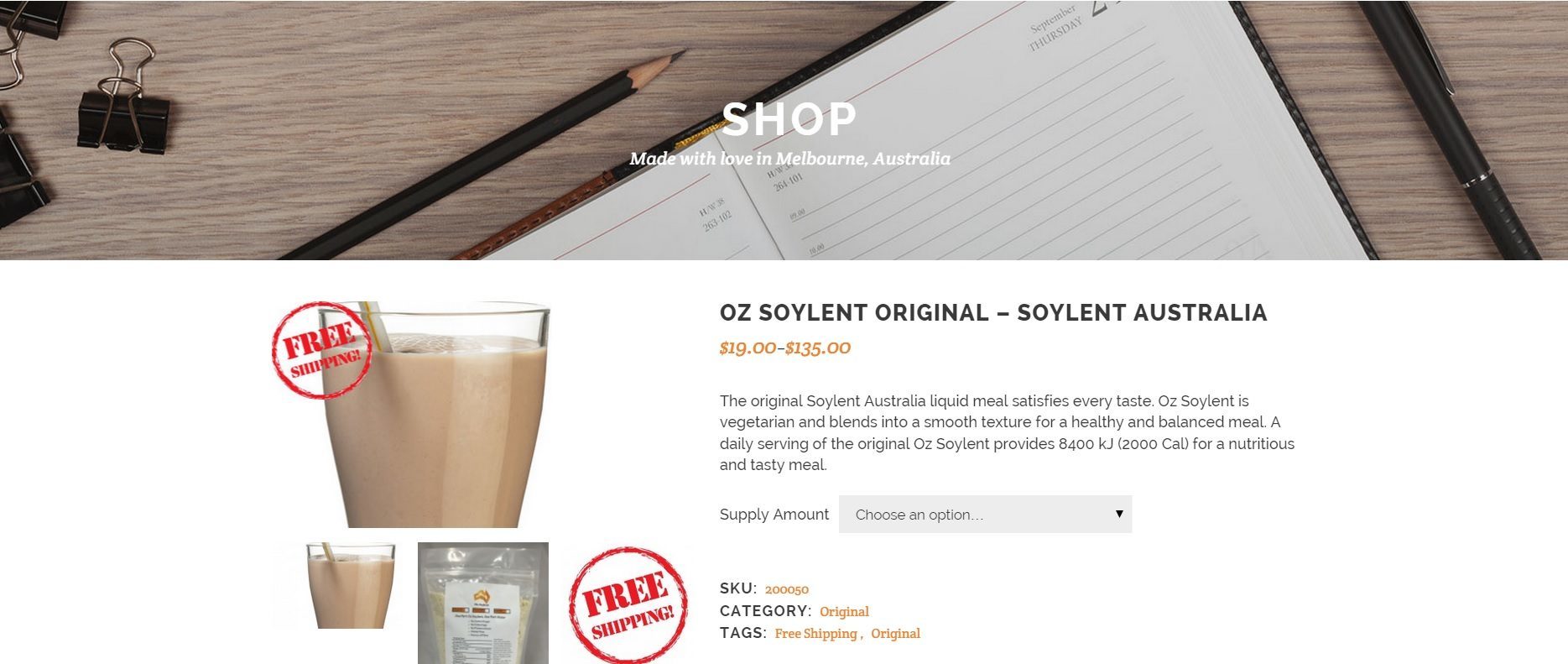Click the SKU number 200050
Screen dimensions: 1568x664
[x=787, y=589]
